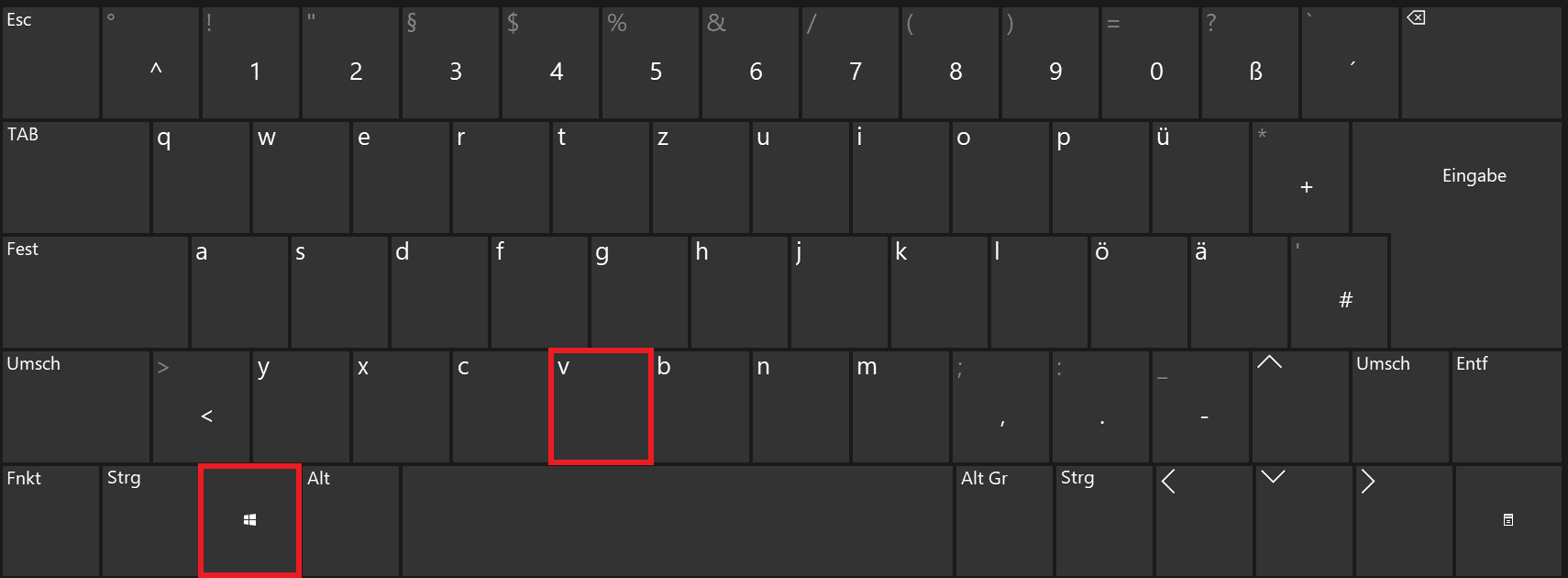
Task: Click the right arrow key
Action: point(1403,521)
